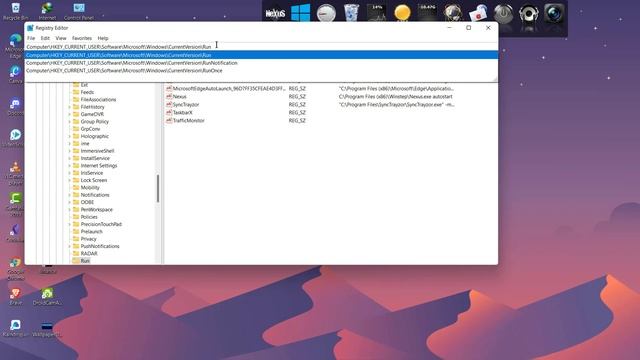Expand the Lock Screen key
The height and width of the screenshot is (360, 640).
point(69,180)
